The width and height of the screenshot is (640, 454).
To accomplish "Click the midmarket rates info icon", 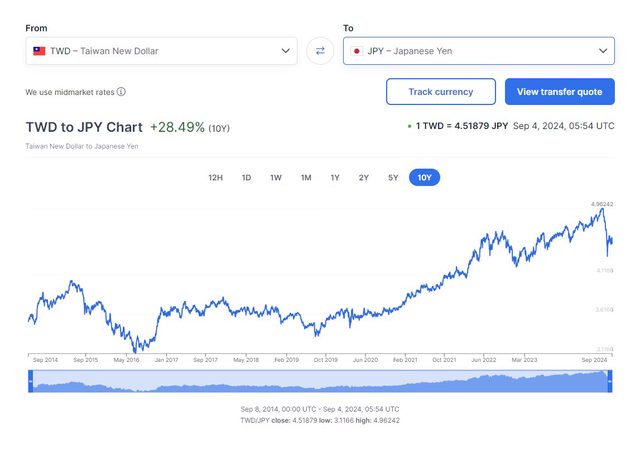I will (121, 92).
